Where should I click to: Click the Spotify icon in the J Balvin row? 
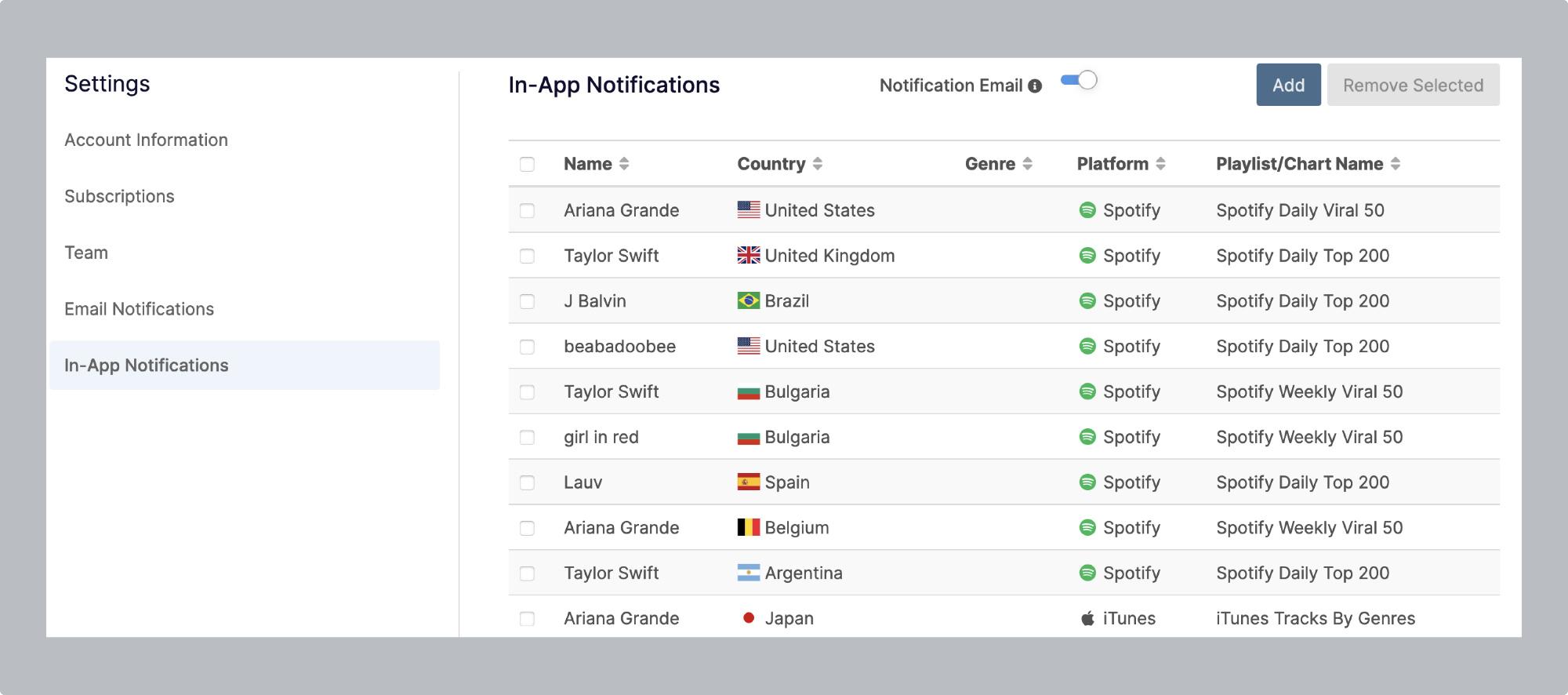[1087, 300]
